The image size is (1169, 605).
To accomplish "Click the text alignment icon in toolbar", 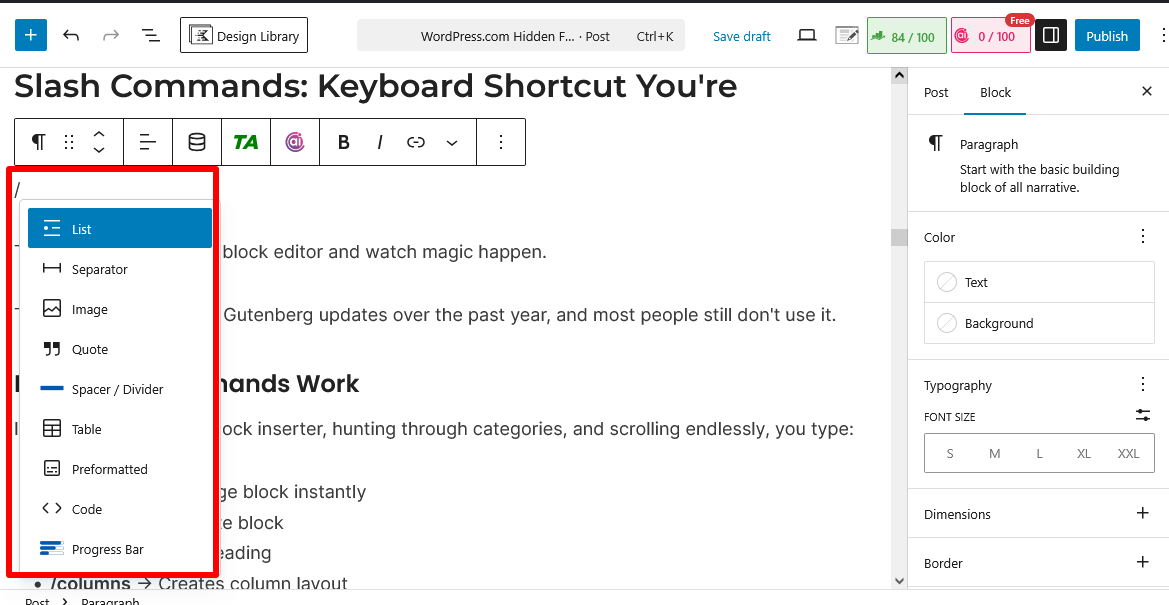I will click(147, 141).
